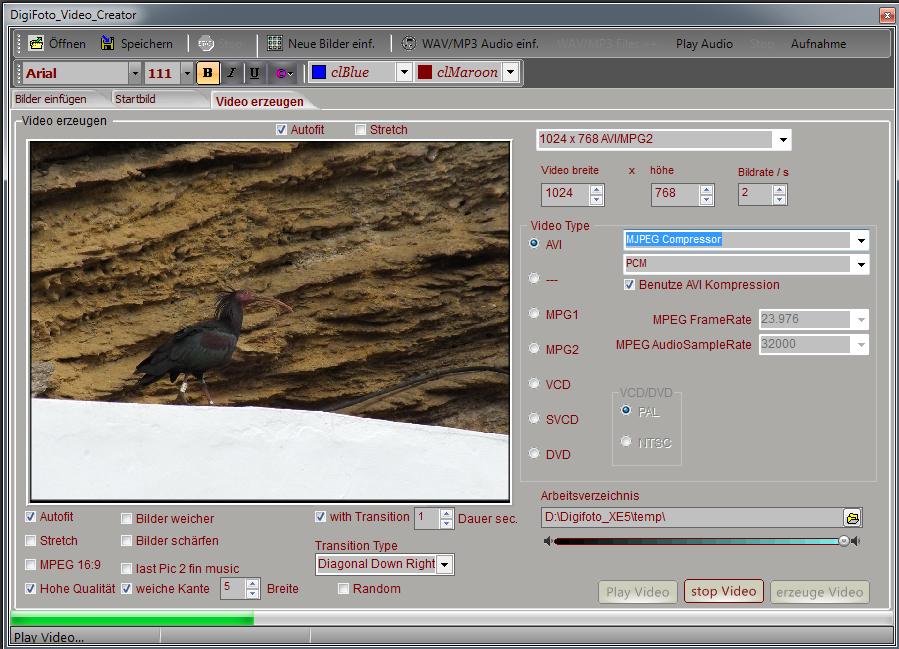Select the DVD video type radio button
Screen dimensions: 899x649
point(534,454)
